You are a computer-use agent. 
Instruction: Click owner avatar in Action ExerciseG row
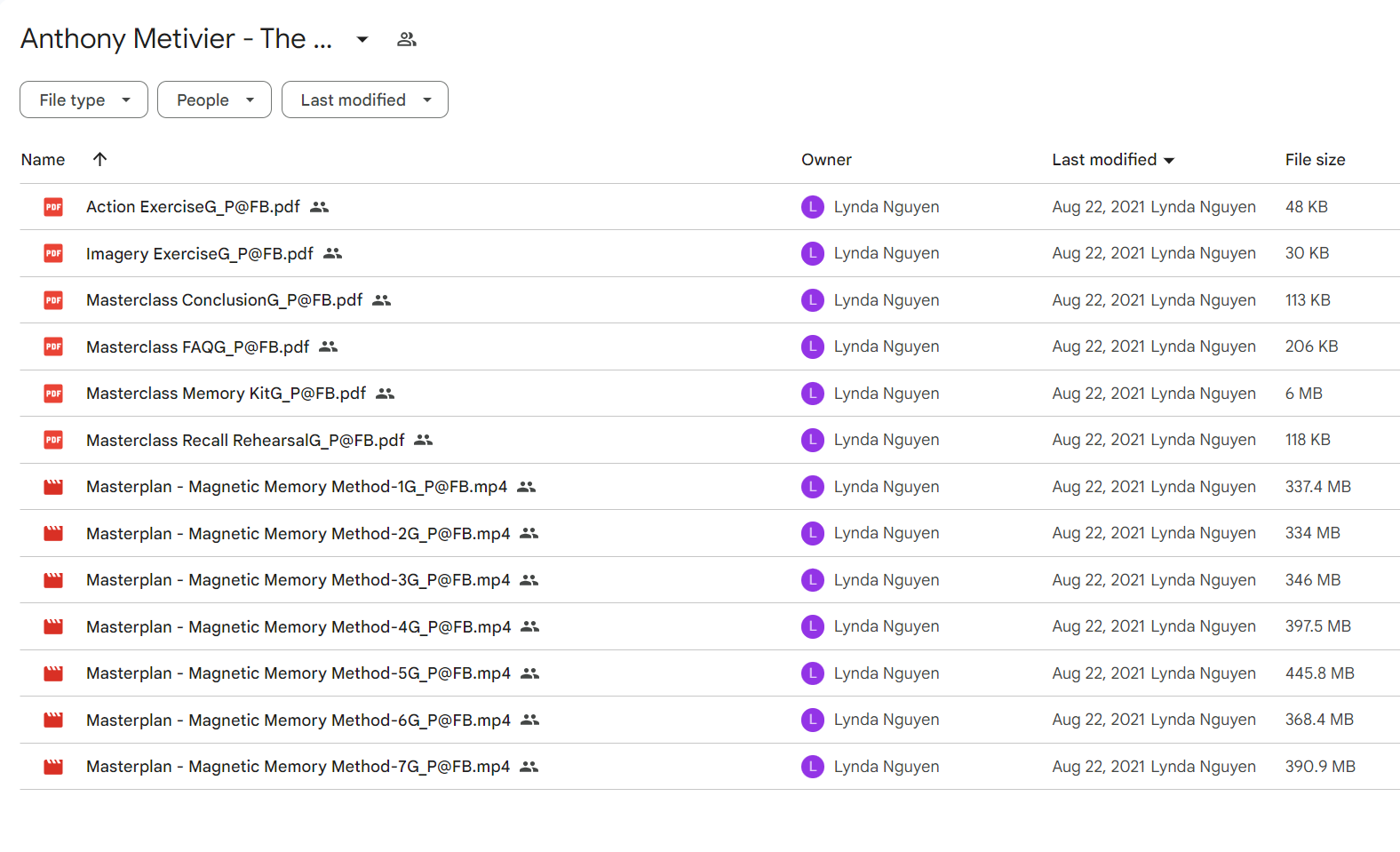coord(813,207)
